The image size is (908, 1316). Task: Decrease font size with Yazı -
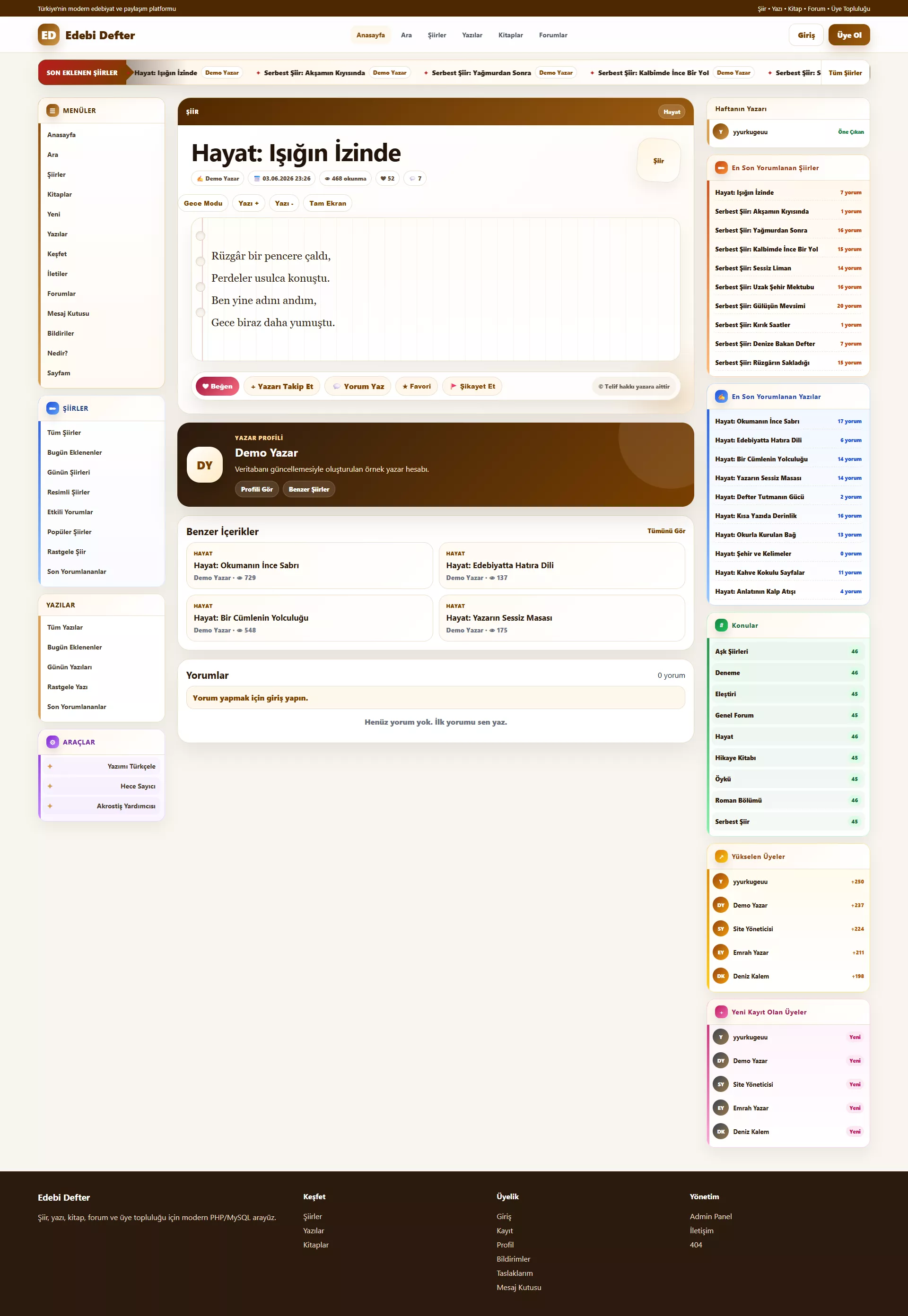pyautogui.click(x=284, y=204)
